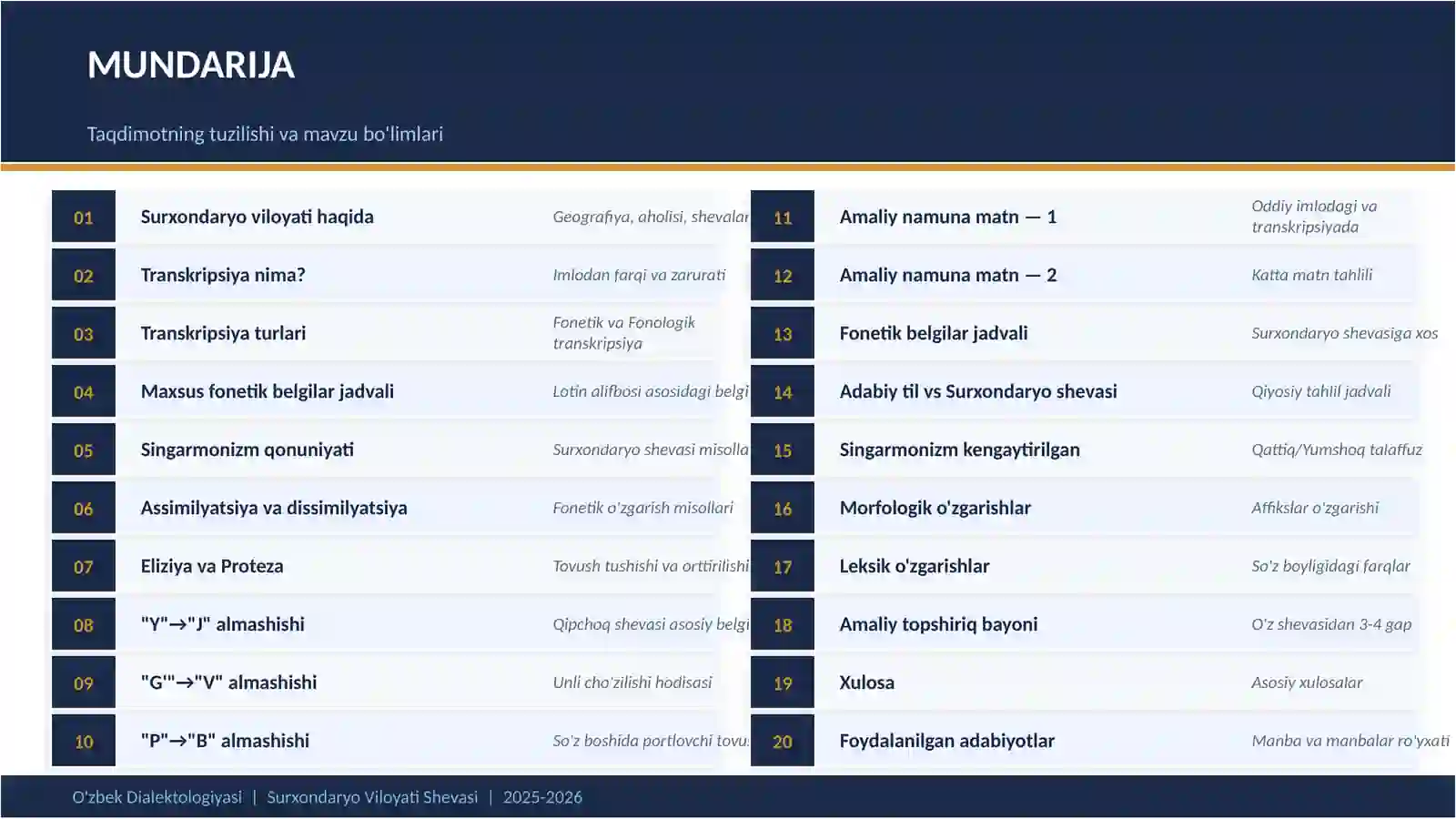1456x819 pixels.
Task: Click the number badge 17
Action: [x=783, y=566]
